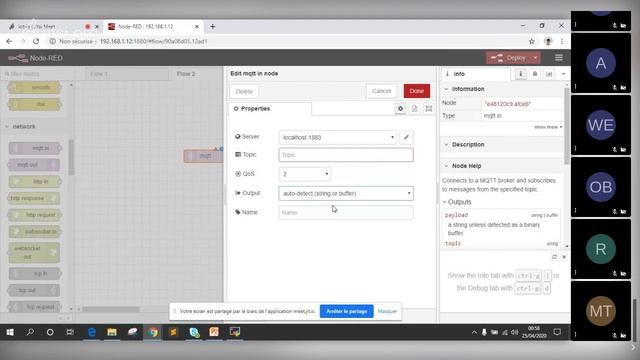This screenshot has height=360, width=640.
Task: Show the debug messages sidebar tab
Action: pyautogui.click(x=535, y=74)
